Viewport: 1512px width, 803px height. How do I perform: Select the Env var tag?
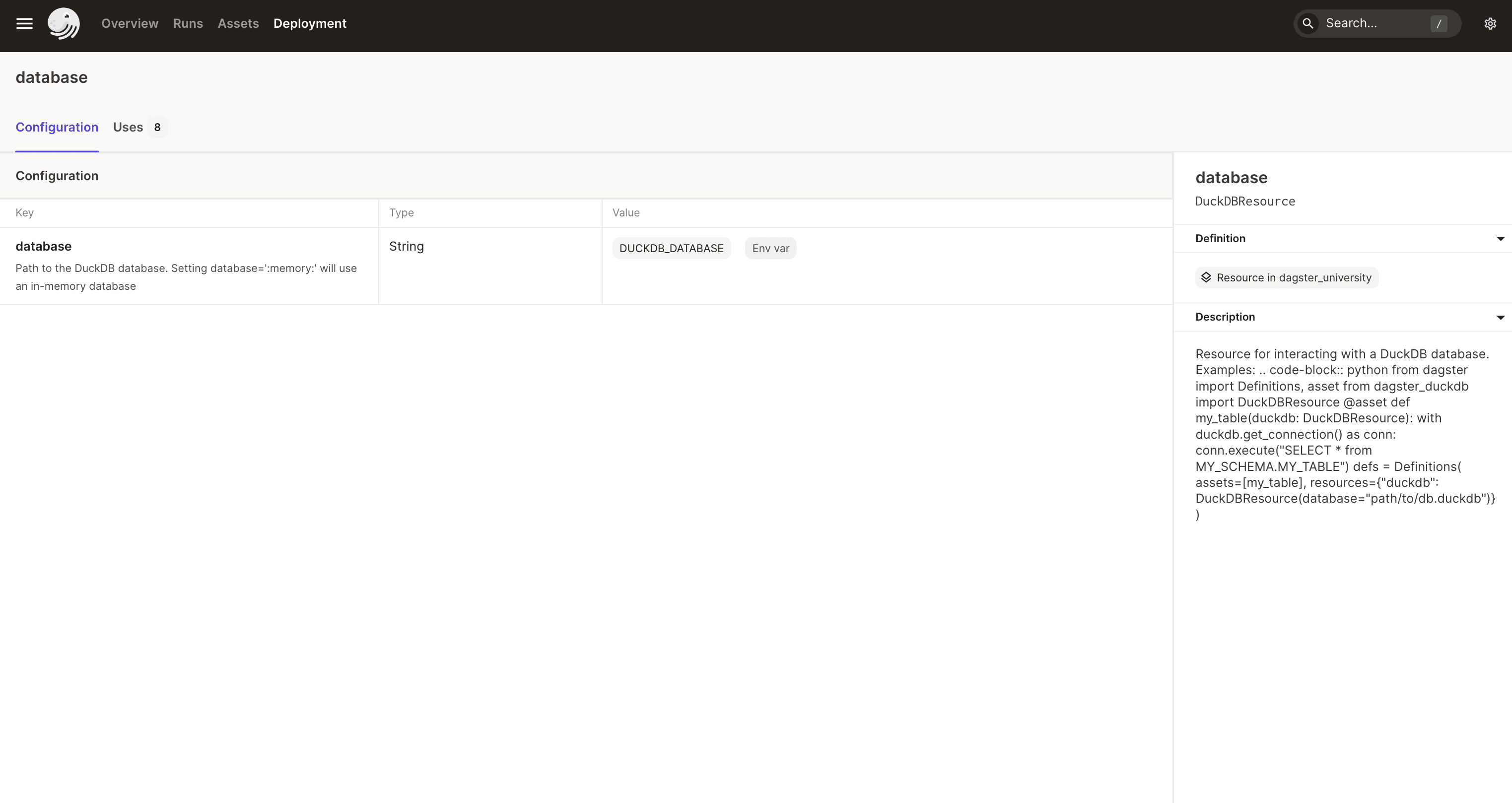pyautogui.click(x=770, y=248)
